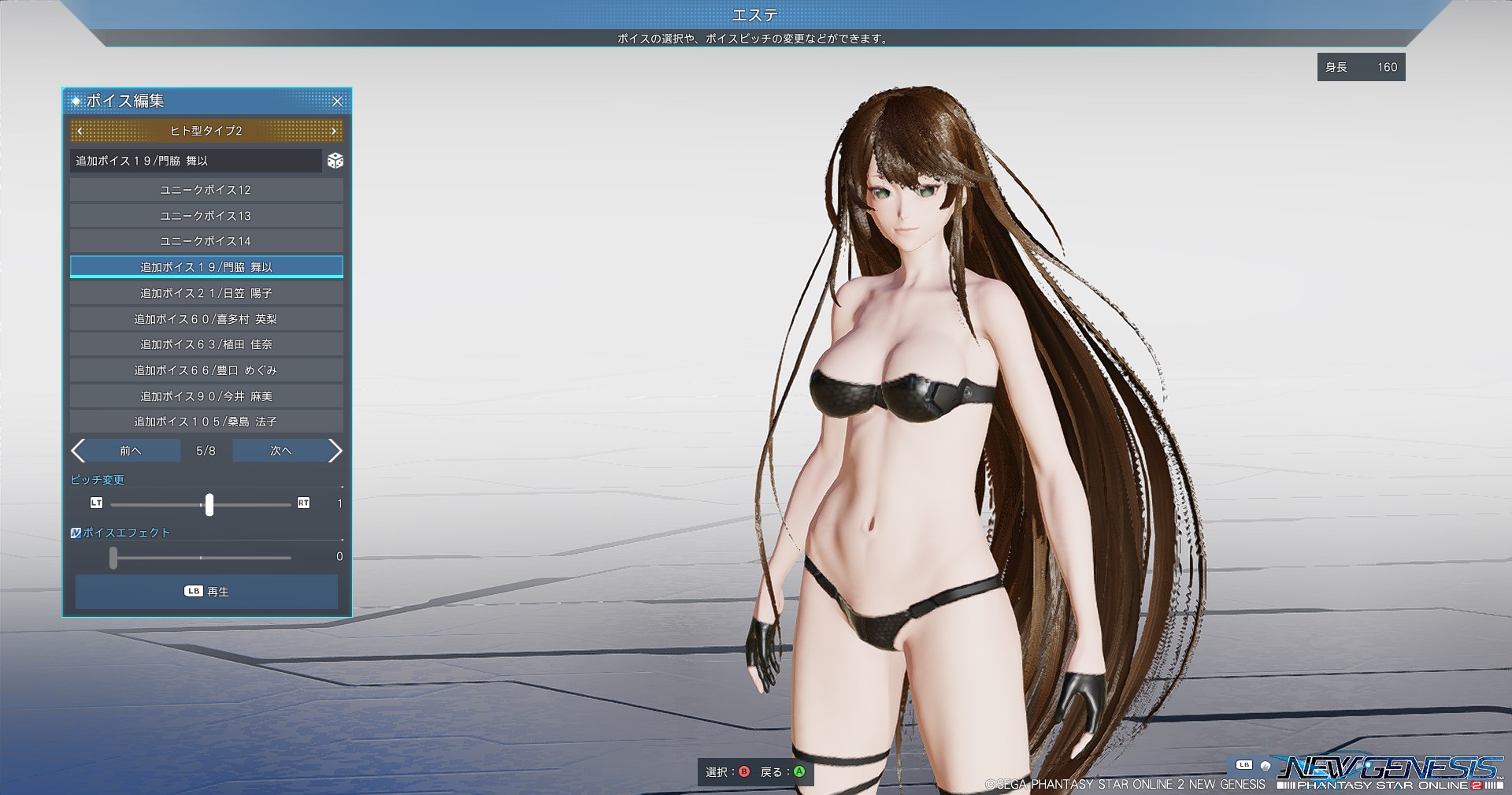The image size is (1512, 795).
Task: Click the ボイスエフェクト label icon
Action: click(76, 533)
